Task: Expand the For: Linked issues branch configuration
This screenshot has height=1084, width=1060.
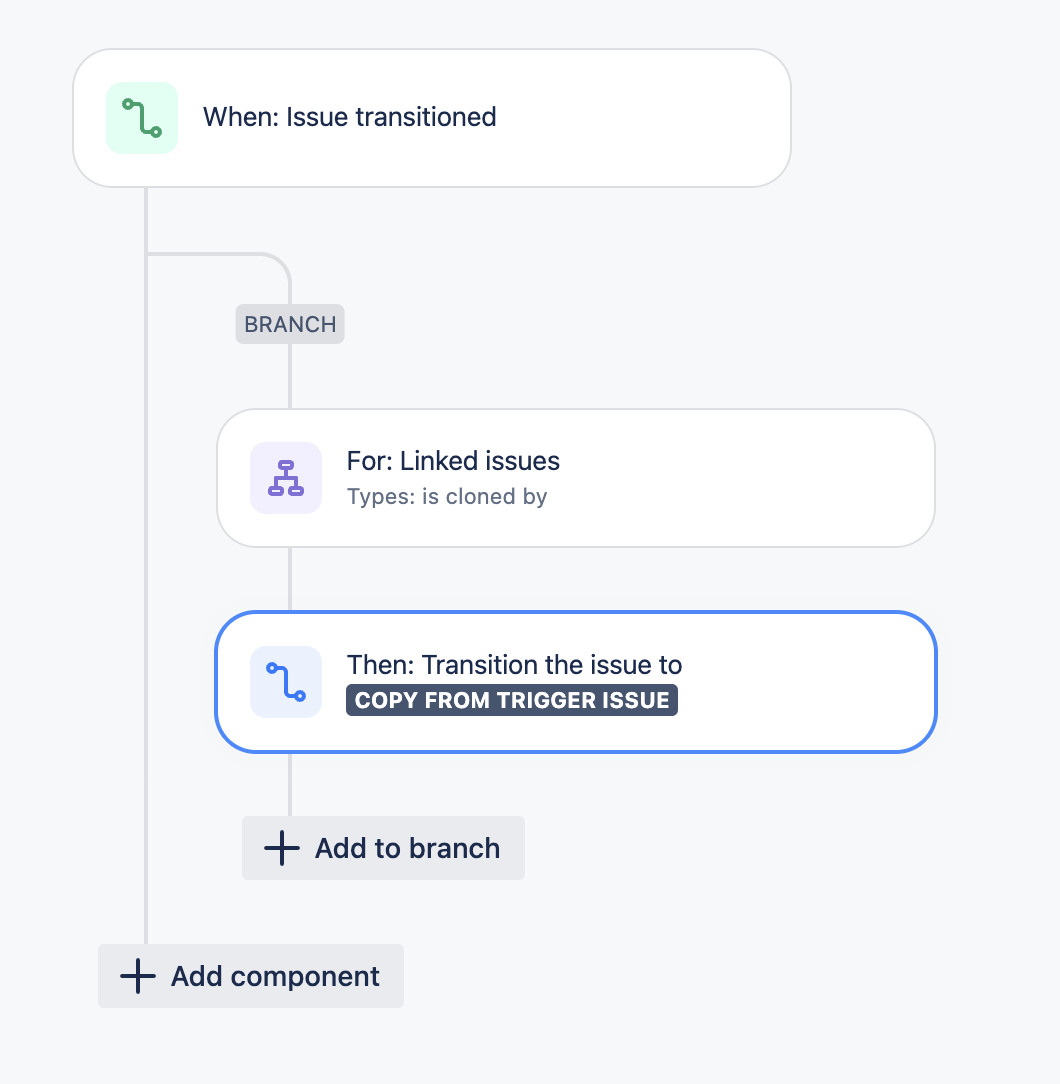Action: [x=575, y=477]
